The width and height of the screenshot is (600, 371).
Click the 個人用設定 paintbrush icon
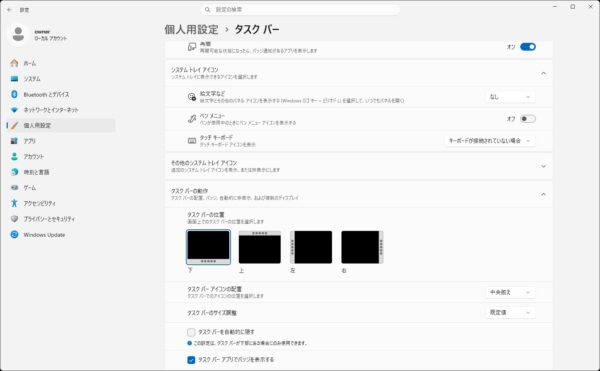click(x=14, y=125)
